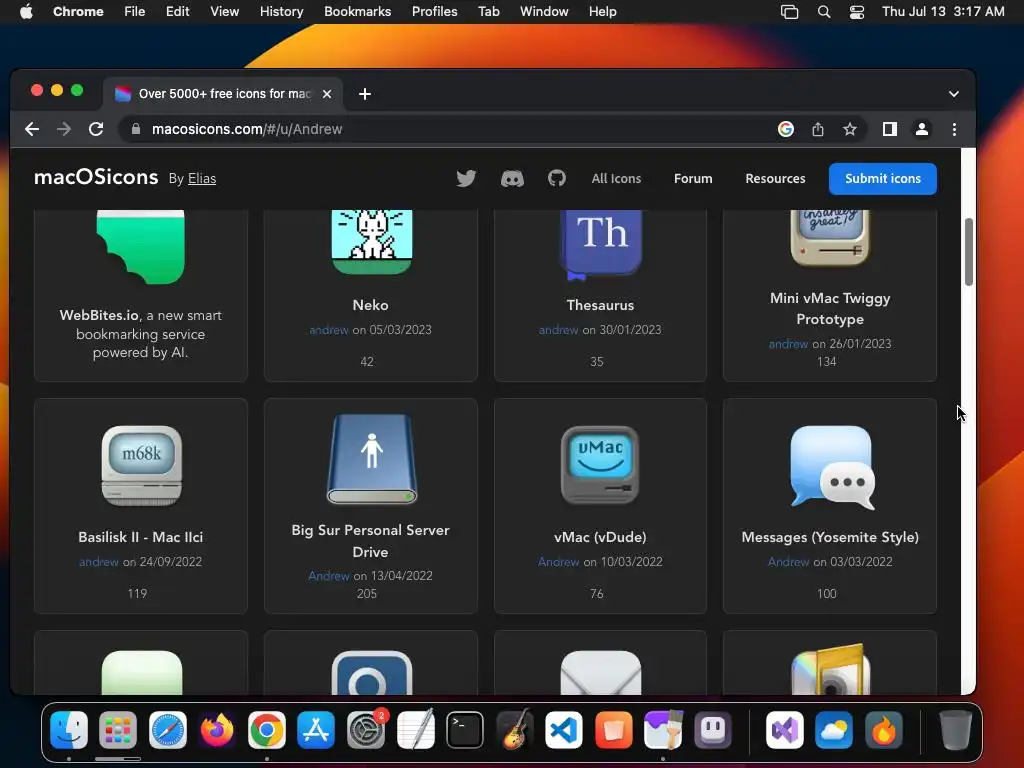
Task: Open Finder from the dock
Action: coord(69,729)
